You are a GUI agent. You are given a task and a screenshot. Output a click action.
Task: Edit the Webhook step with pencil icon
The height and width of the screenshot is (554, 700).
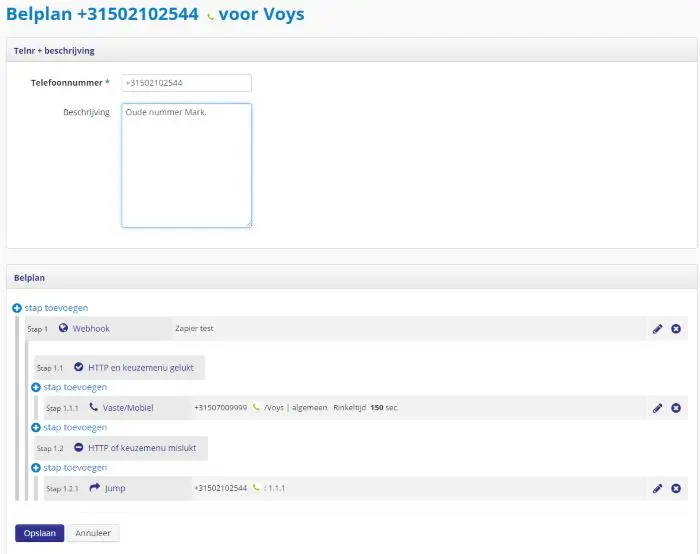(657, 329)
